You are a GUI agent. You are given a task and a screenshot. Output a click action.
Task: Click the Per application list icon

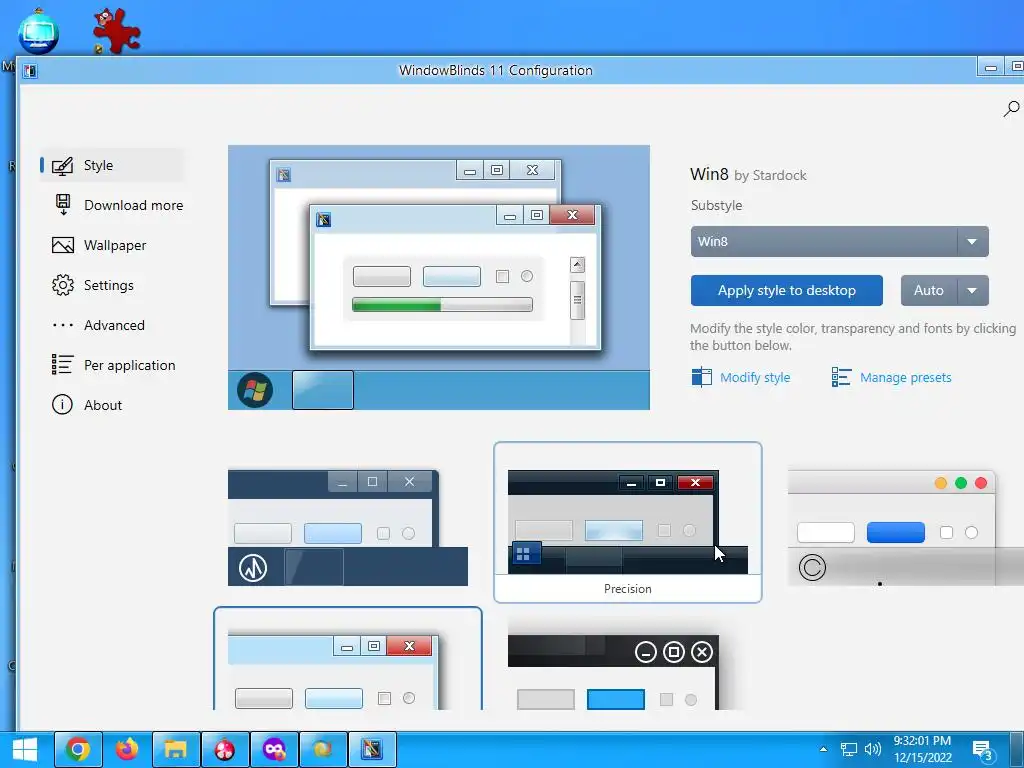coord(62,364)
